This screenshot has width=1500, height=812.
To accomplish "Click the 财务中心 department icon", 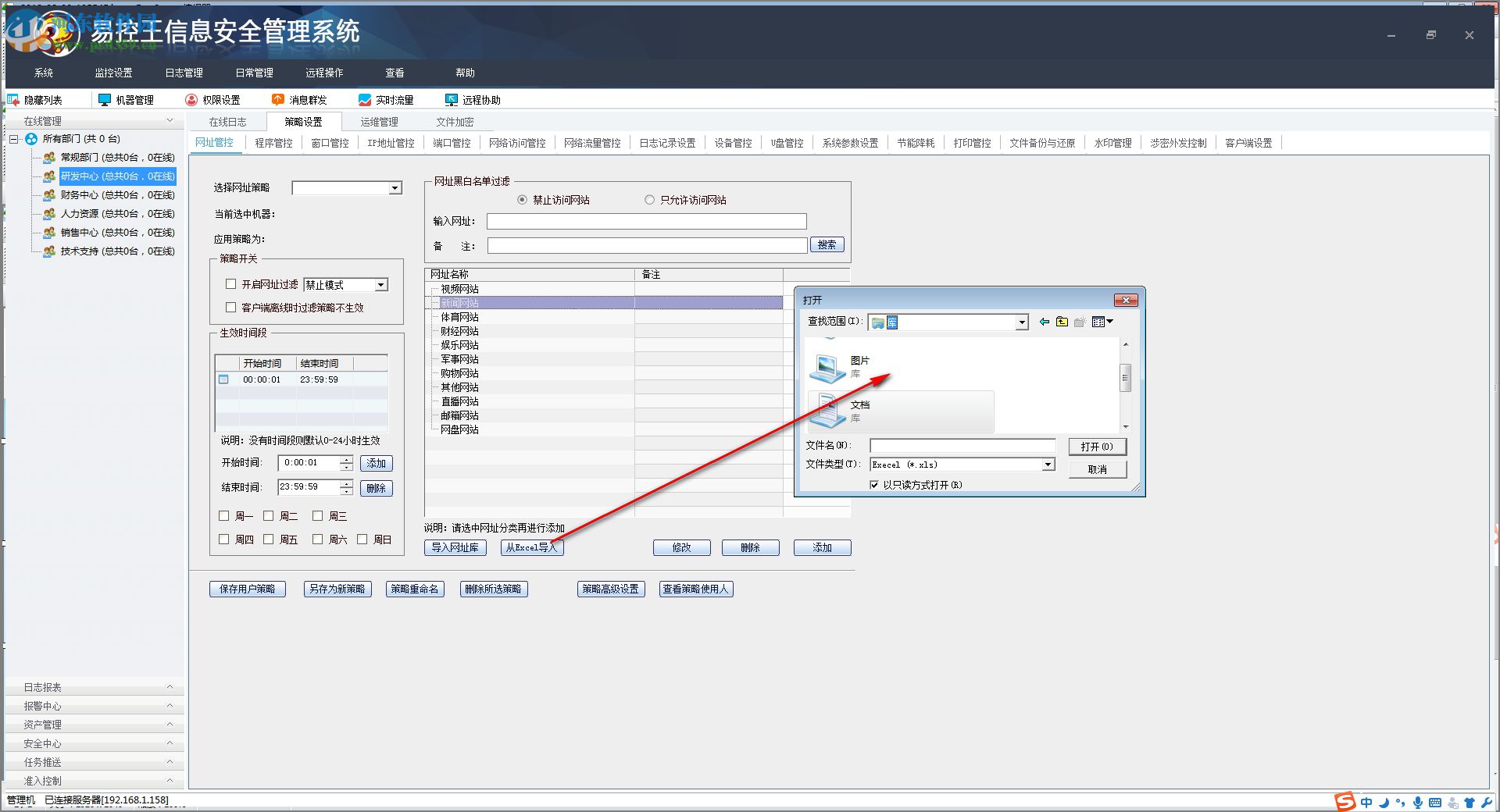I will click(49, 195).
